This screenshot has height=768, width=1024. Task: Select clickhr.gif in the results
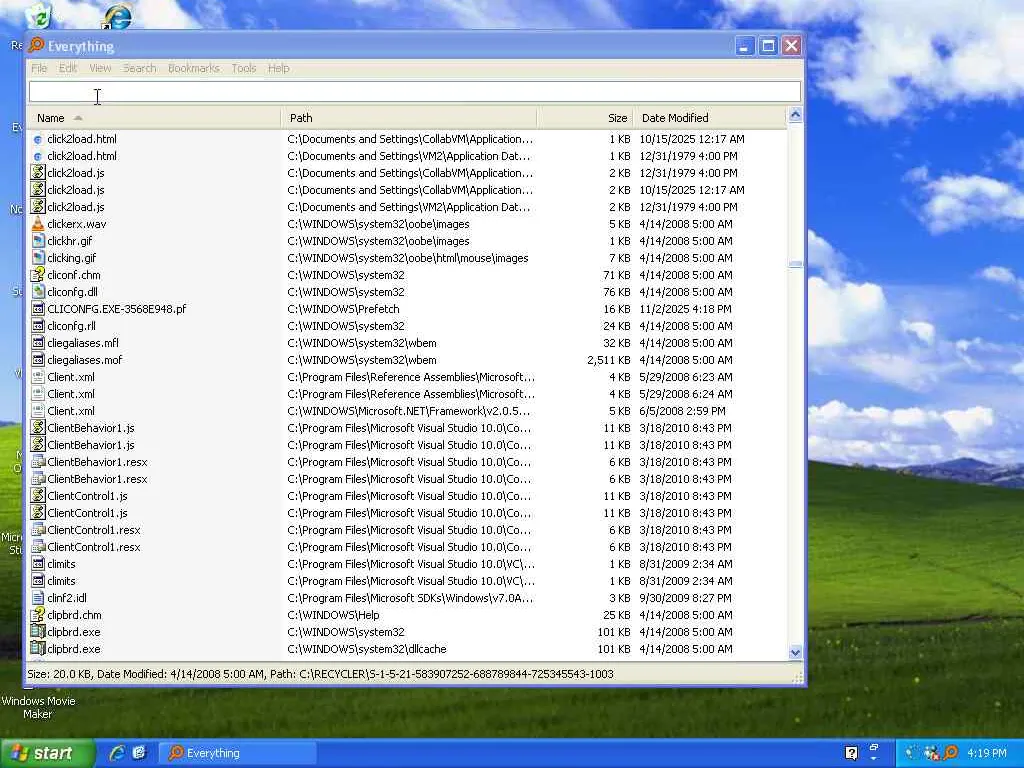pyautogui.click(x=70, y=241)
